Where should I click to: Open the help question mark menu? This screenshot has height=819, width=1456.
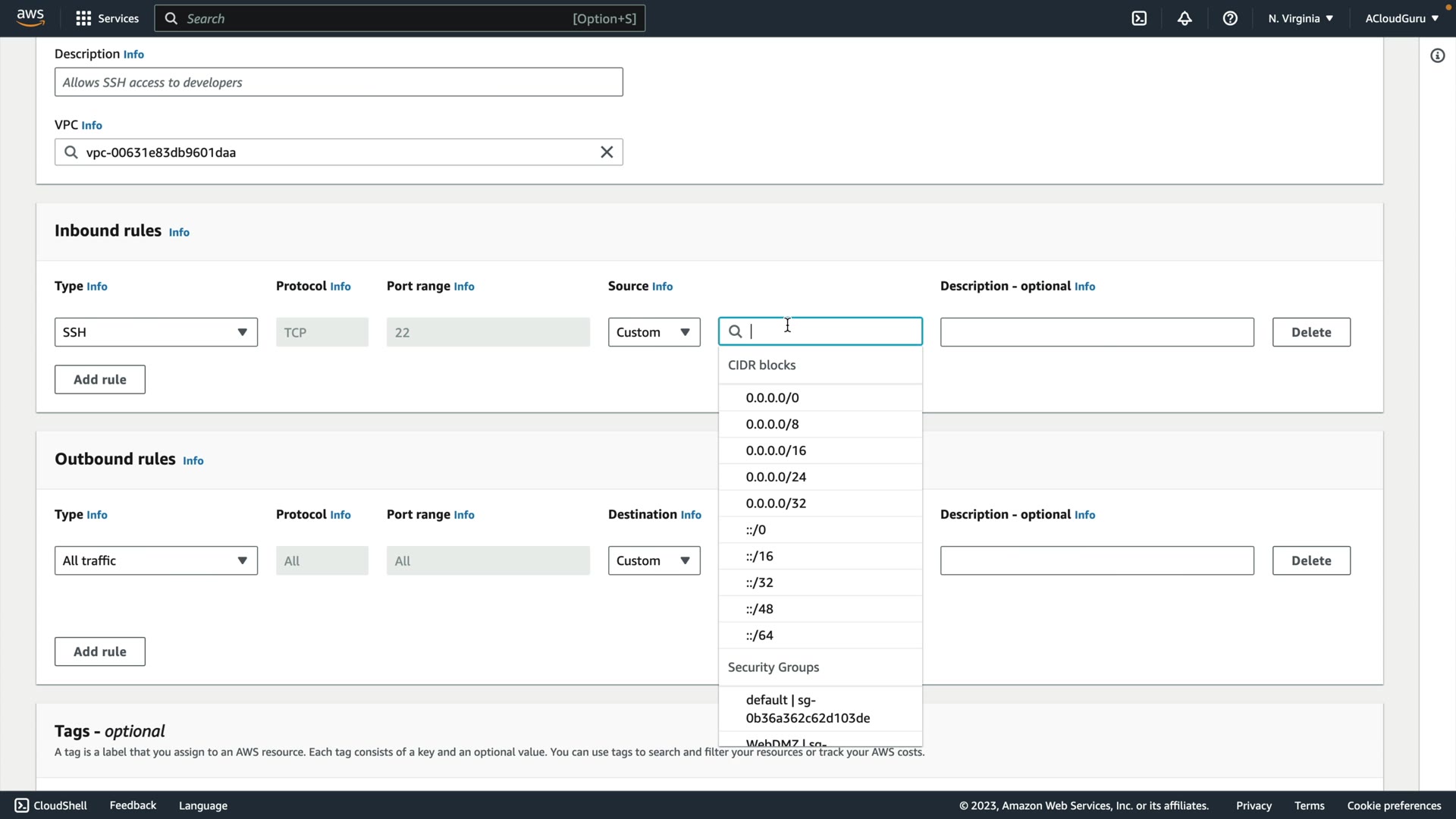(x=1230, y=18)
